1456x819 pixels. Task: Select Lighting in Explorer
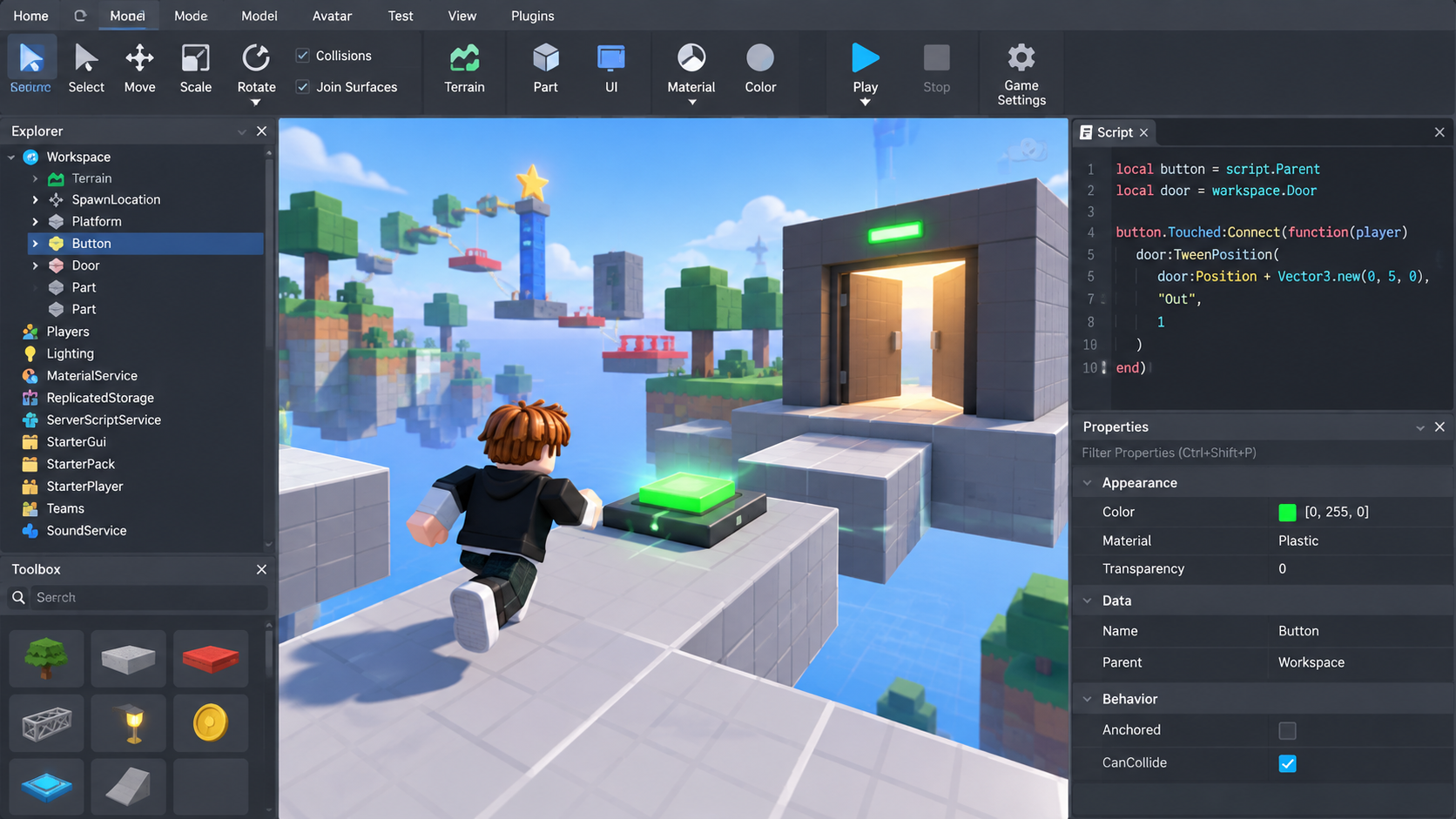pyautogui.click(x=70, y=353)
